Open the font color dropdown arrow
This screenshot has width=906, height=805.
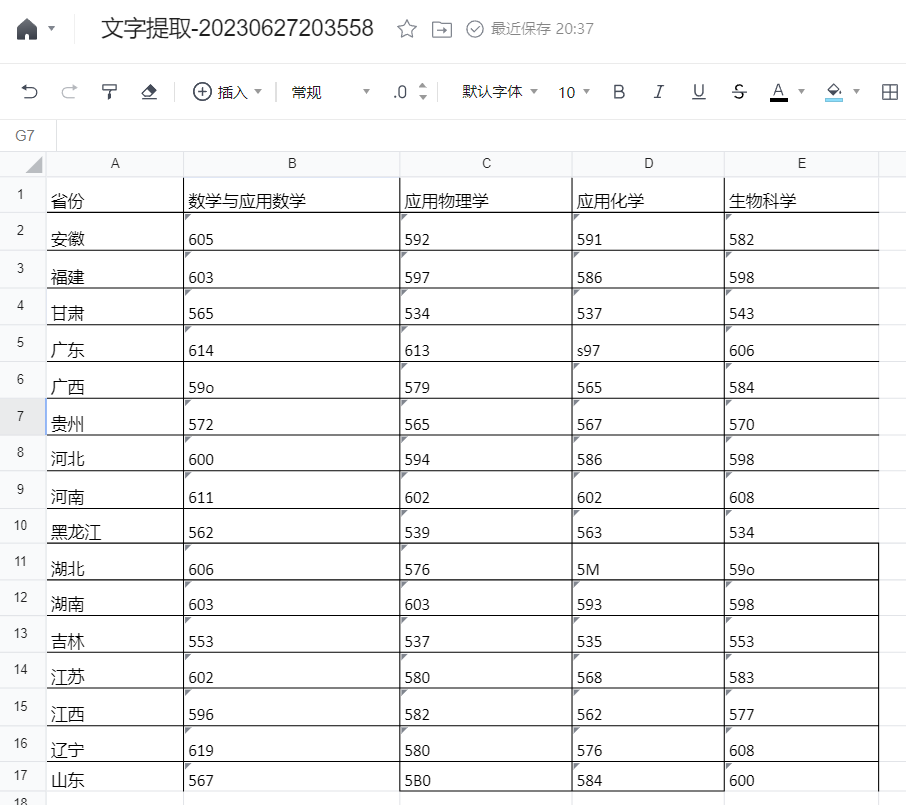pos(801,92)
